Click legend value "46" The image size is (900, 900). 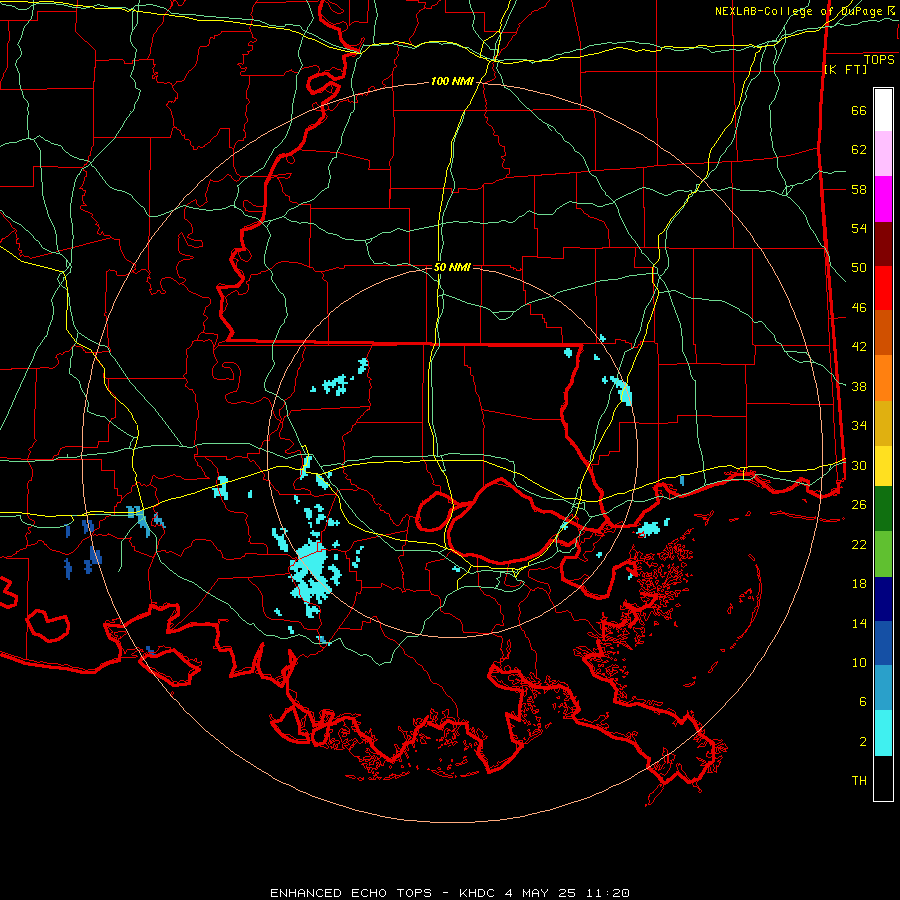(859, 308)
